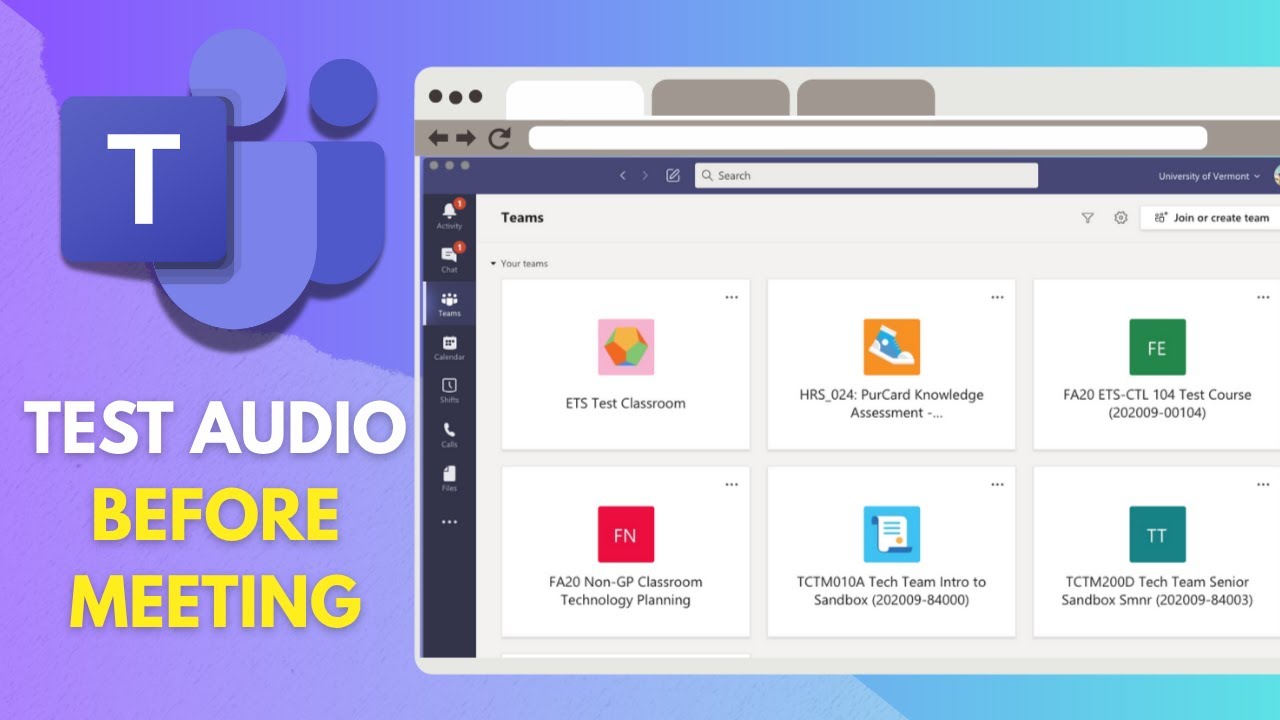This screenshot has height=720, width=1280.
Task: Open FA20 ETS-CTL 104 Test Course team
Action: [1157, 404]
